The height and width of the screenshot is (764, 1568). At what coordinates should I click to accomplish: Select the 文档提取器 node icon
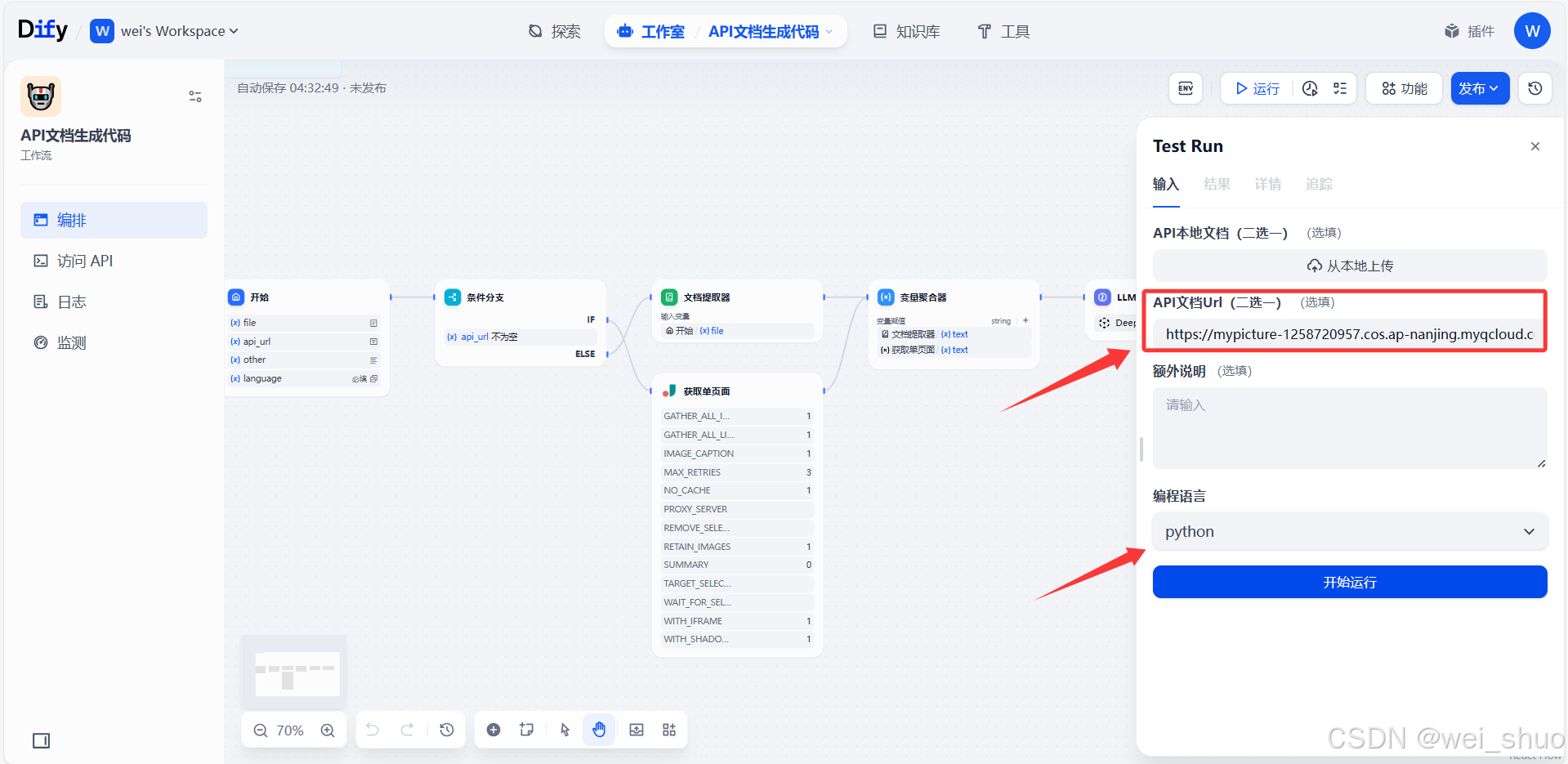pyautogui.click(x=669, y=297)
